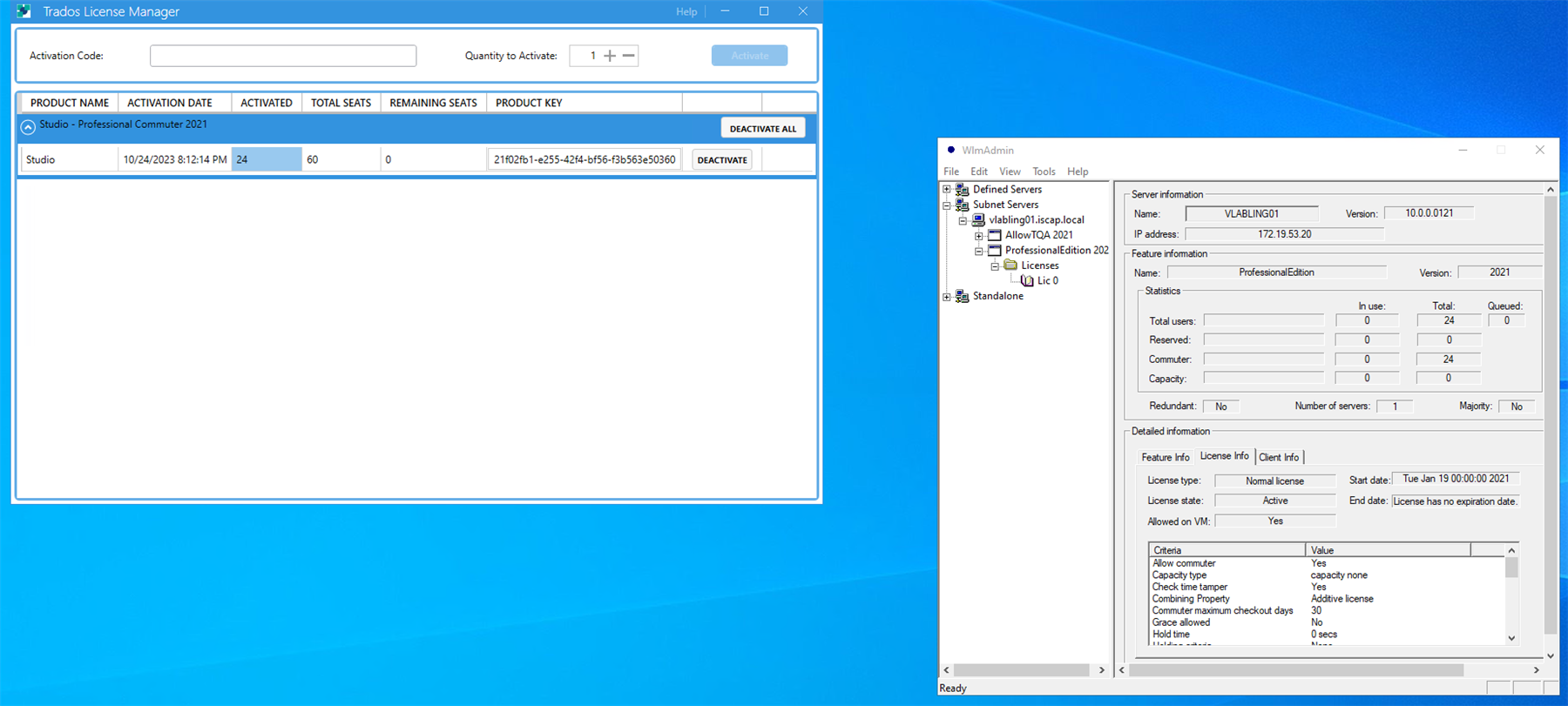This screenshot has width=1568, height=706.
Task: Click down arrow of details pane vertical scrollbar
Action: pyautogui.click(x=1550, y=656)
